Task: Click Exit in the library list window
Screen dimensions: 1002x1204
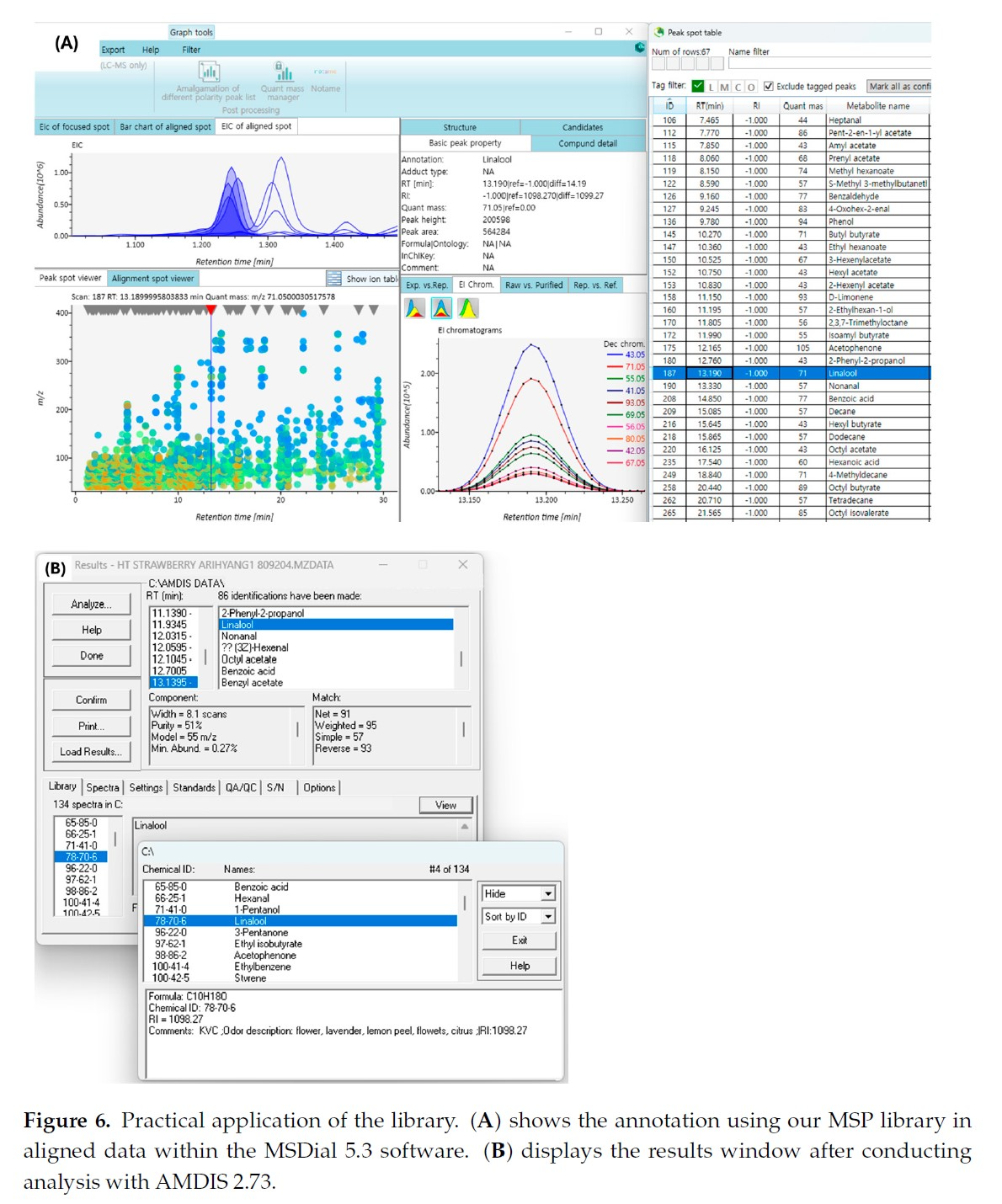Action: (x=519, y=940)
